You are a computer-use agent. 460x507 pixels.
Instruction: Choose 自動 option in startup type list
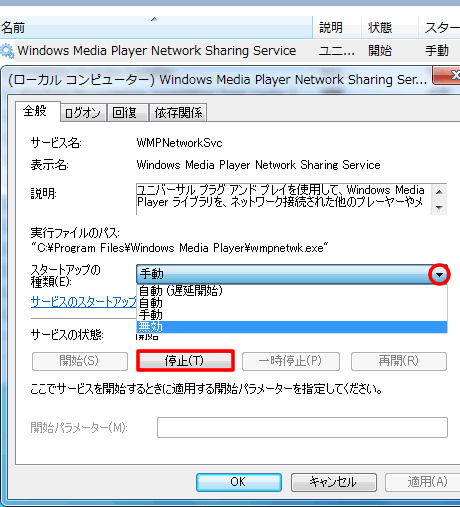point(292,303)
